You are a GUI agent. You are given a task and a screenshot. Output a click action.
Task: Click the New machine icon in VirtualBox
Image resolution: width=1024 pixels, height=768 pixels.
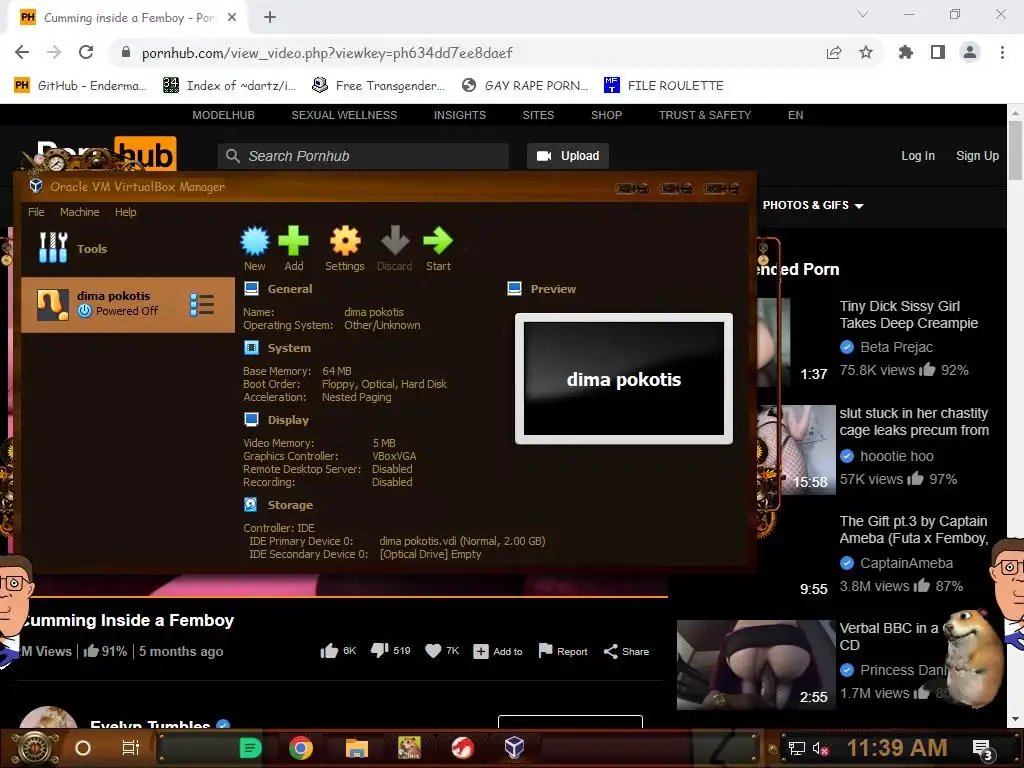[255, 241]
